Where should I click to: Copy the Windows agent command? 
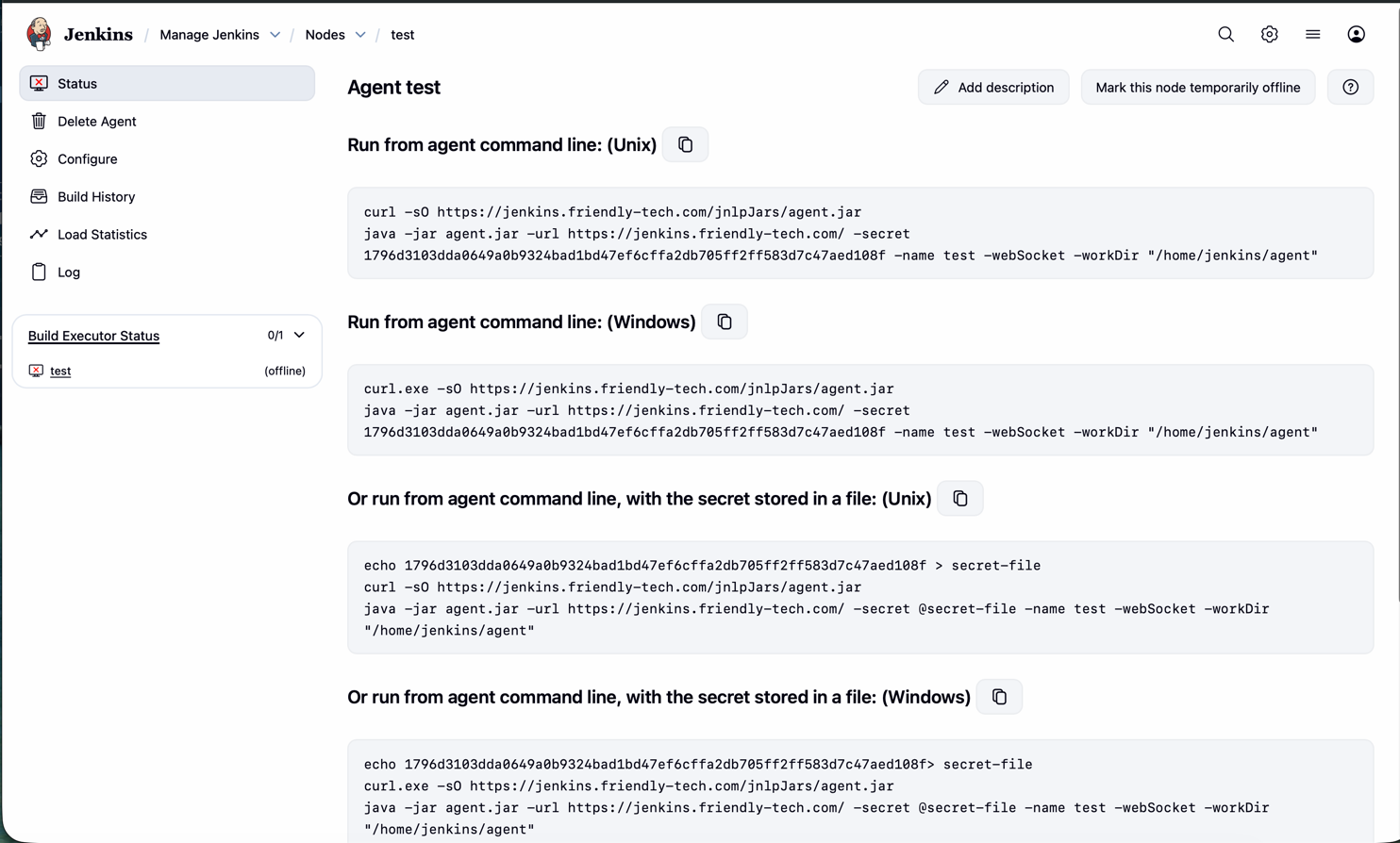click(x=725, y=322)
